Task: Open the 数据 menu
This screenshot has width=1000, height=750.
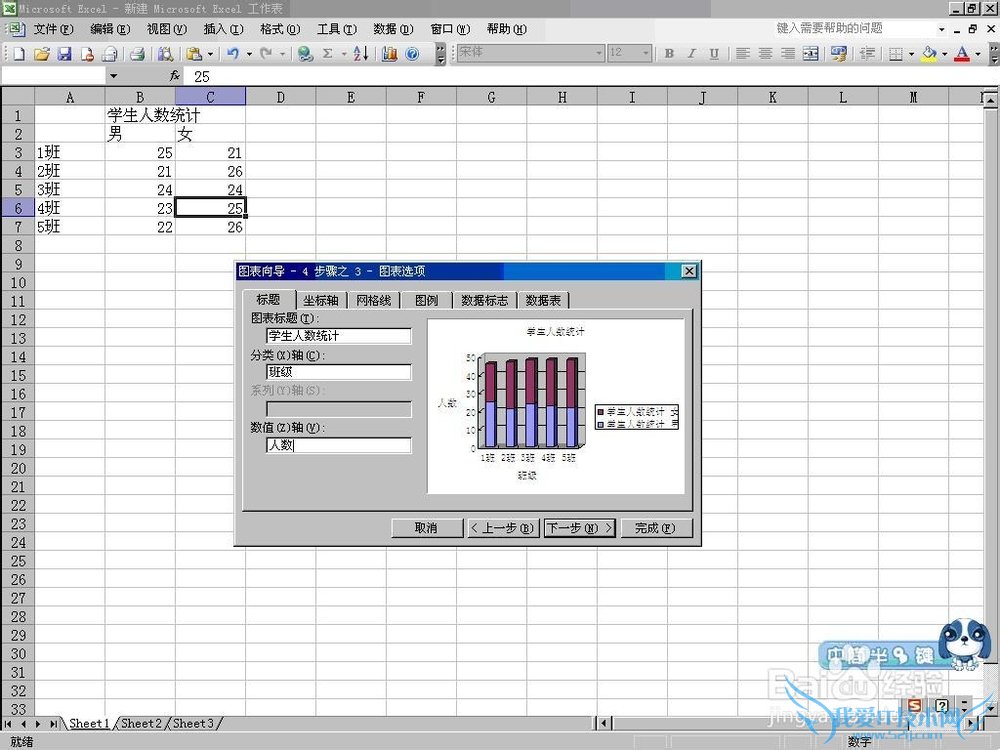Action: 393,29
